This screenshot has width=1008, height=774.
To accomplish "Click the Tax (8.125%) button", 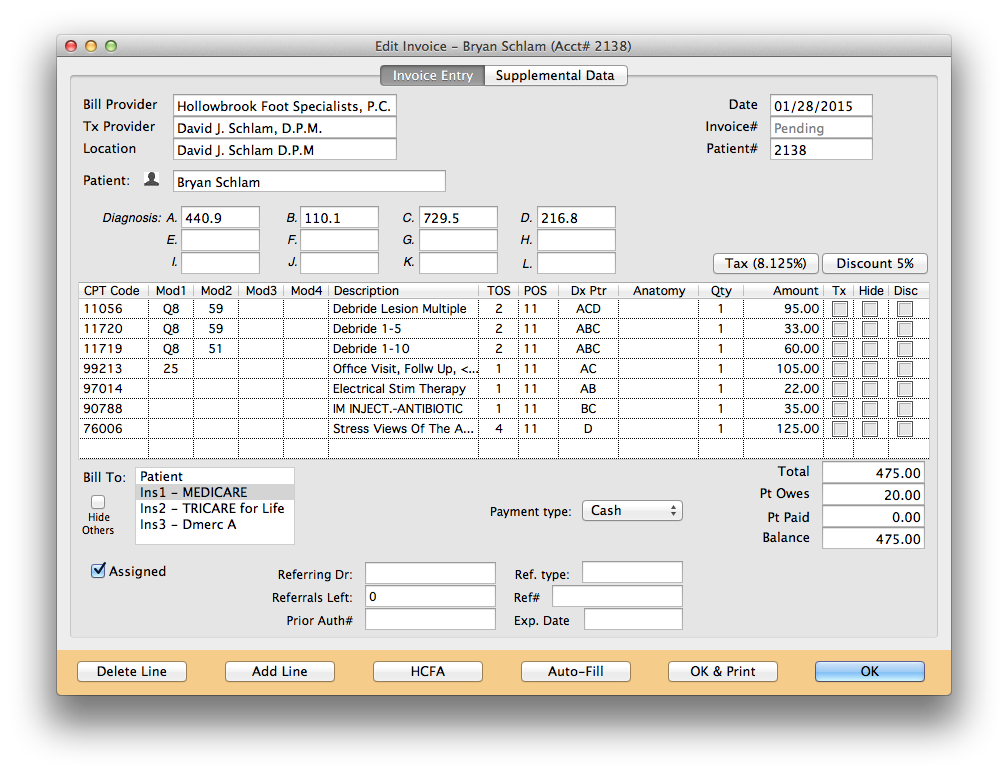I will click(765, 264).
